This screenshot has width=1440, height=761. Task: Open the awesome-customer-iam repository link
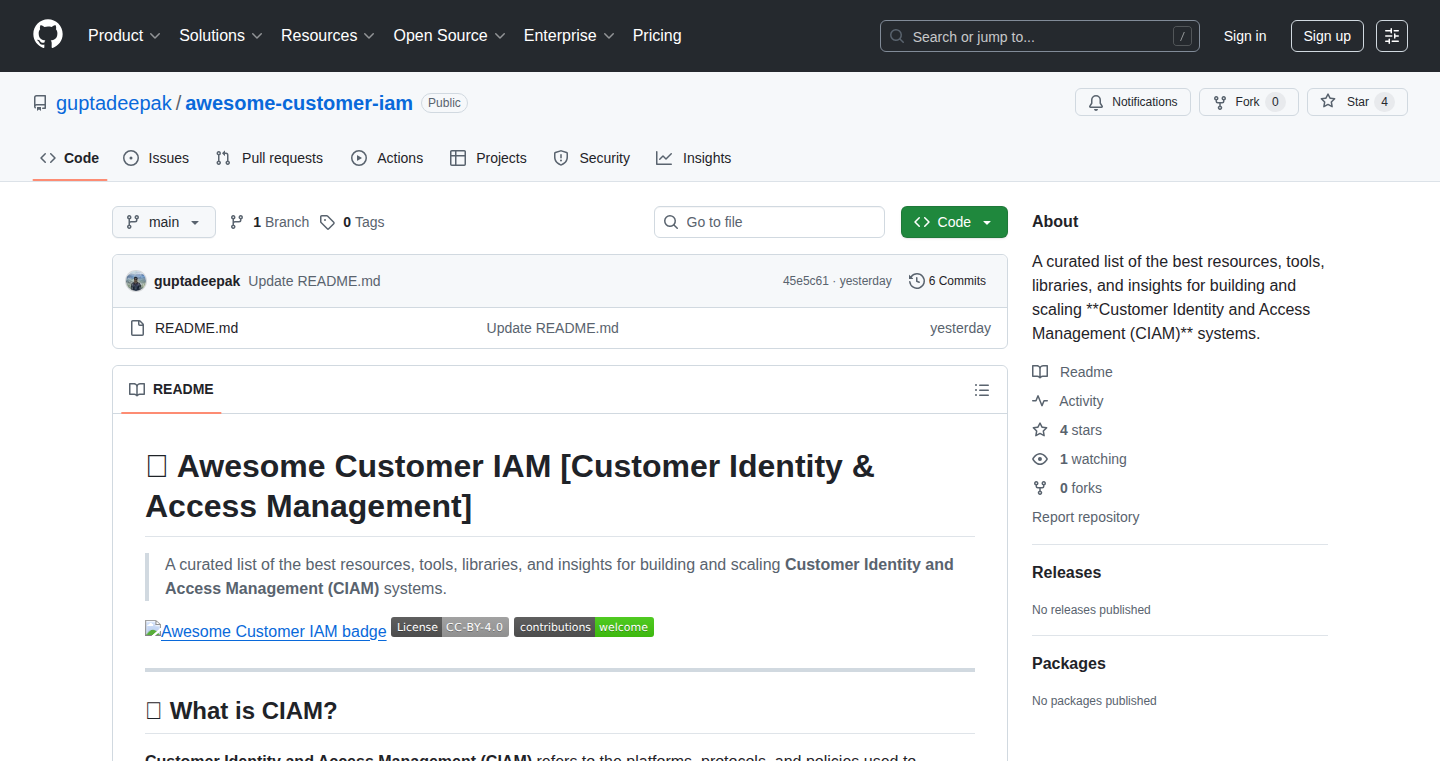299,103
